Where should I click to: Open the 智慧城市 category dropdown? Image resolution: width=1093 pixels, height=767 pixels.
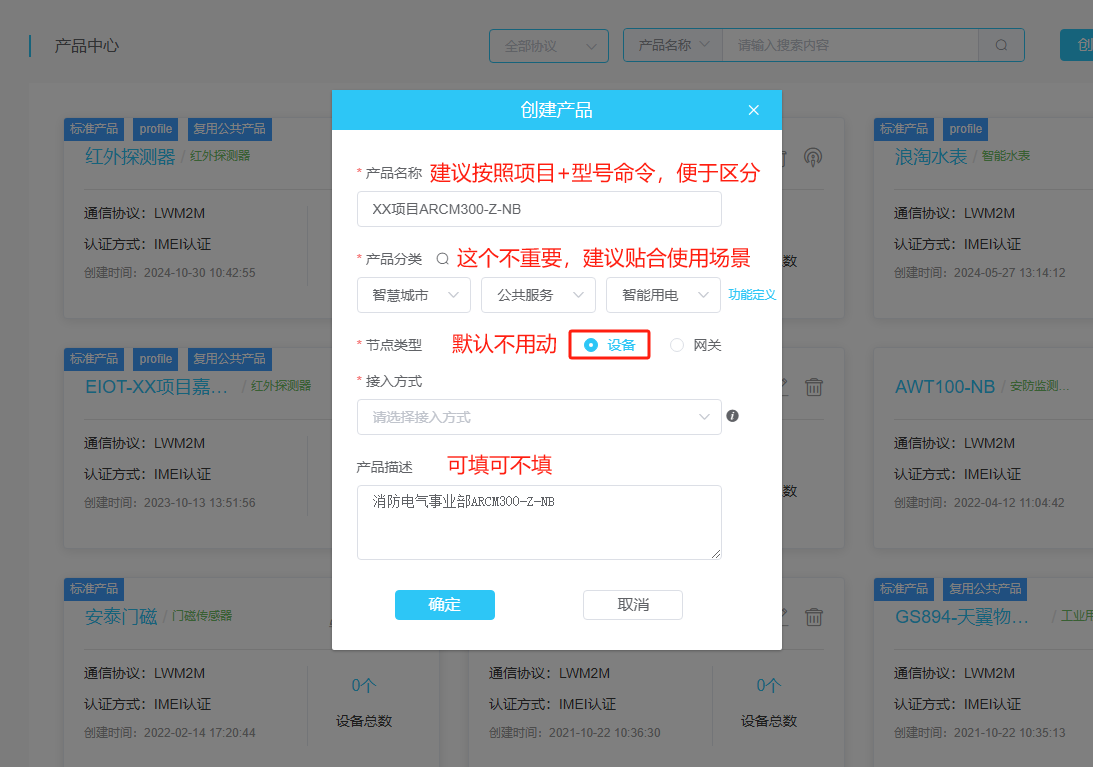coord(413,295)
